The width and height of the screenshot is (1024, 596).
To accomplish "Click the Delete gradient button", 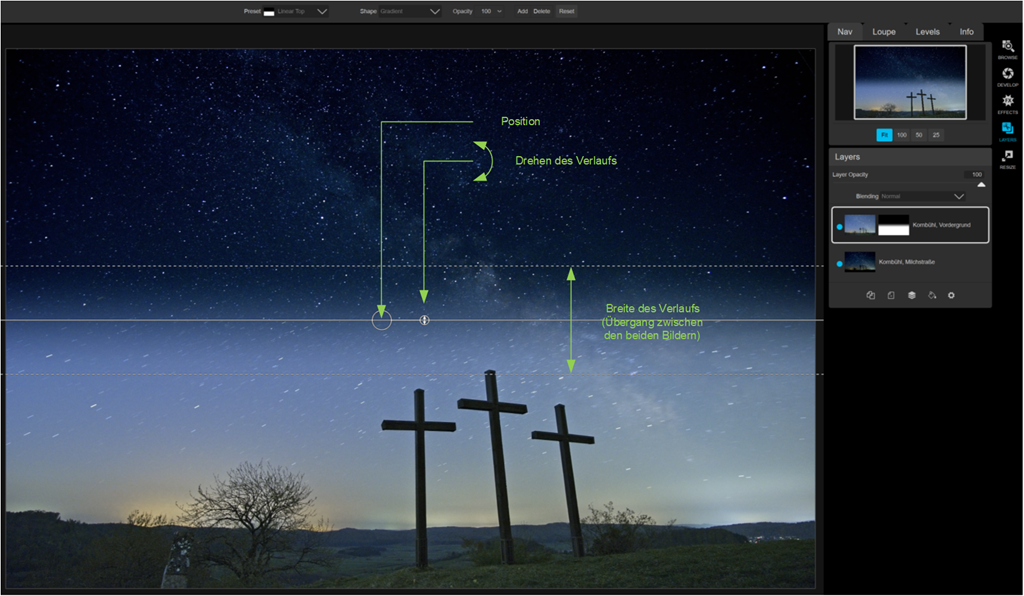I will click(x=542, y=11).
